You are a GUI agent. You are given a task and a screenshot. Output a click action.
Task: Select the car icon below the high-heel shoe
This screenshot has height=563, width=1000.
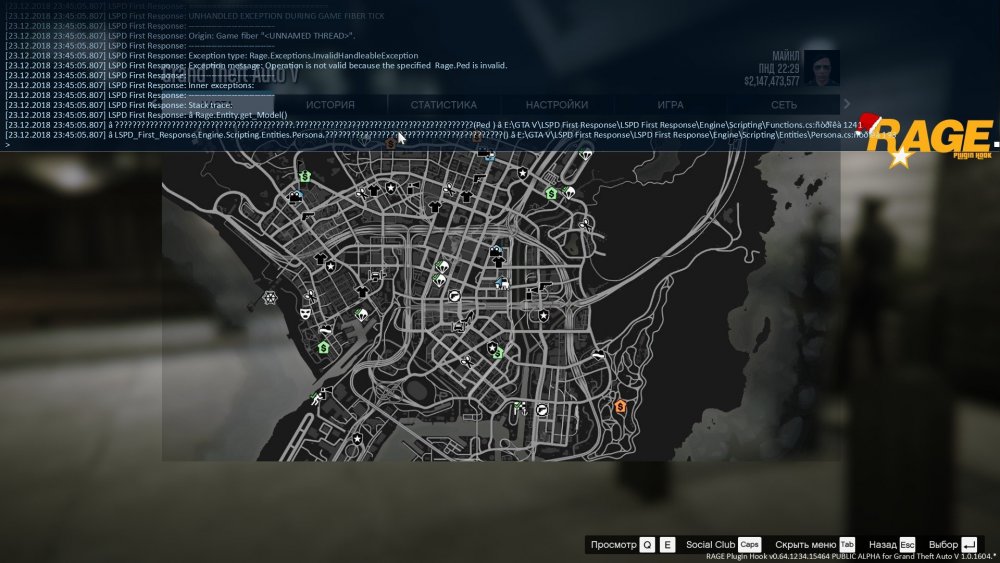point(458,327)
